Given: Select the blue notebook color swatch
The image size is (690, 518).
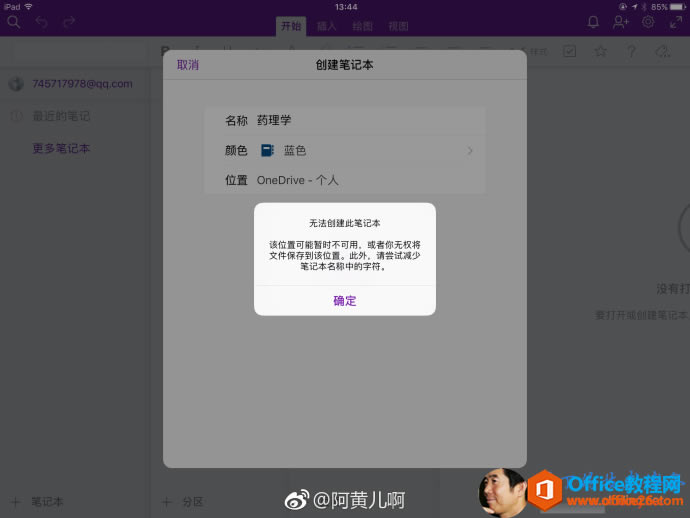Looking at the screenshot, I should click(267, 151).
